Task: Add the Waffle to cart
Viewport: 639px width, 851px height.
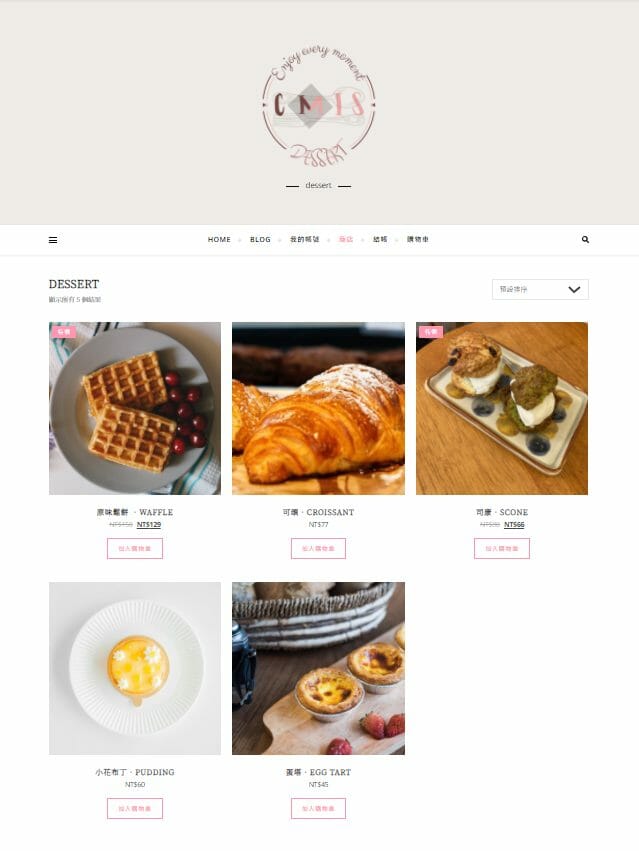Action: (135, 548)
